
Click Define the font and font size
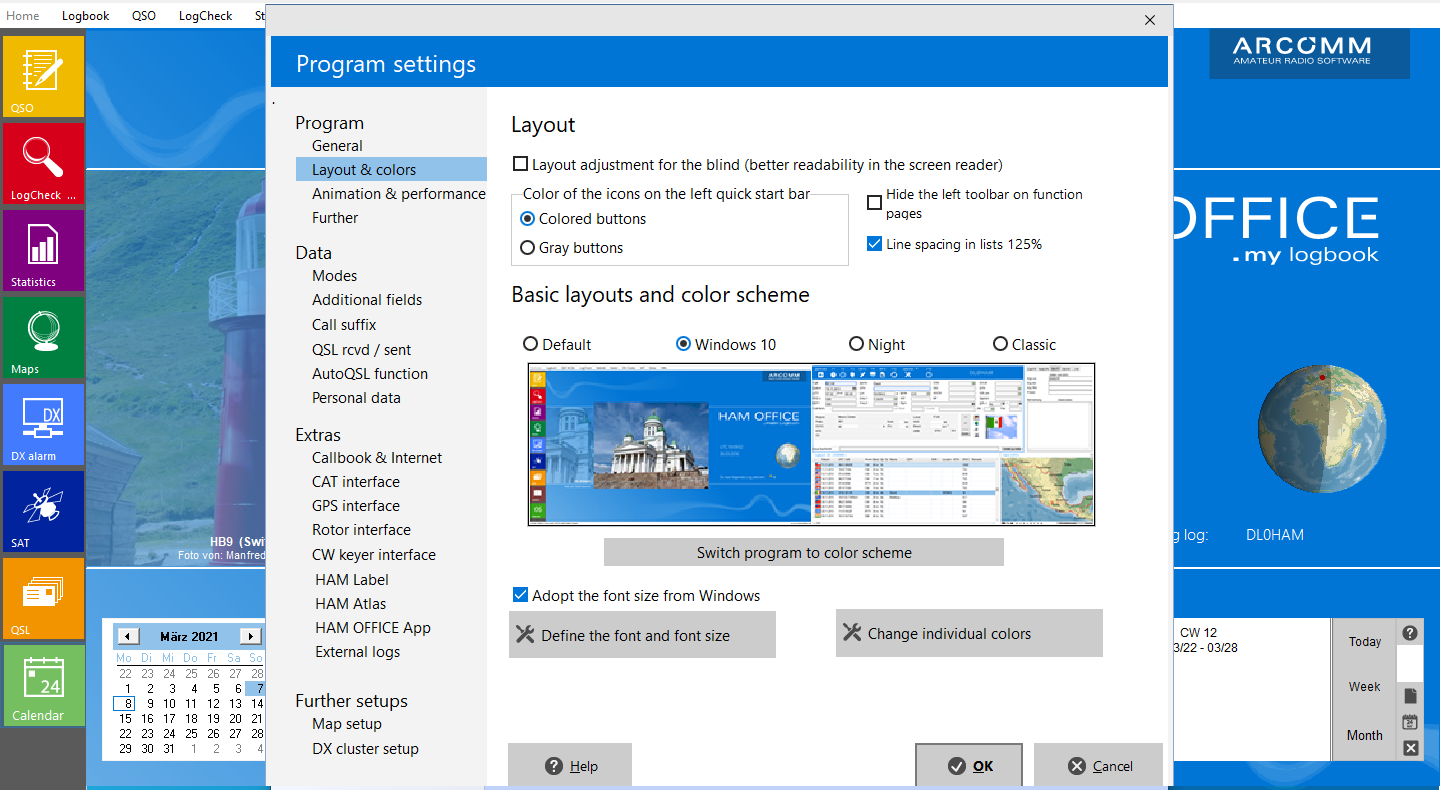642,635
